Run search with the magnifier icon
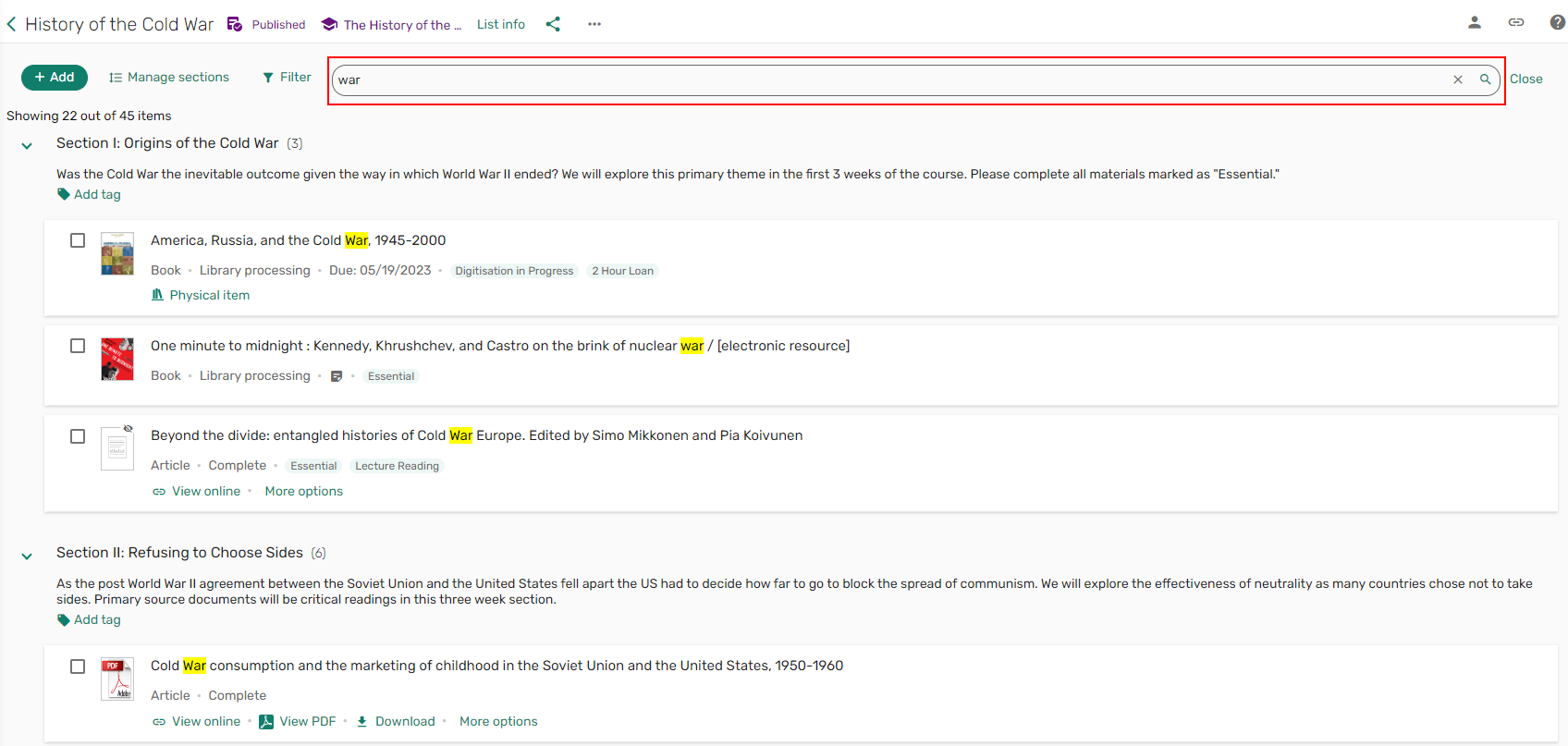 click(1485, 79)
